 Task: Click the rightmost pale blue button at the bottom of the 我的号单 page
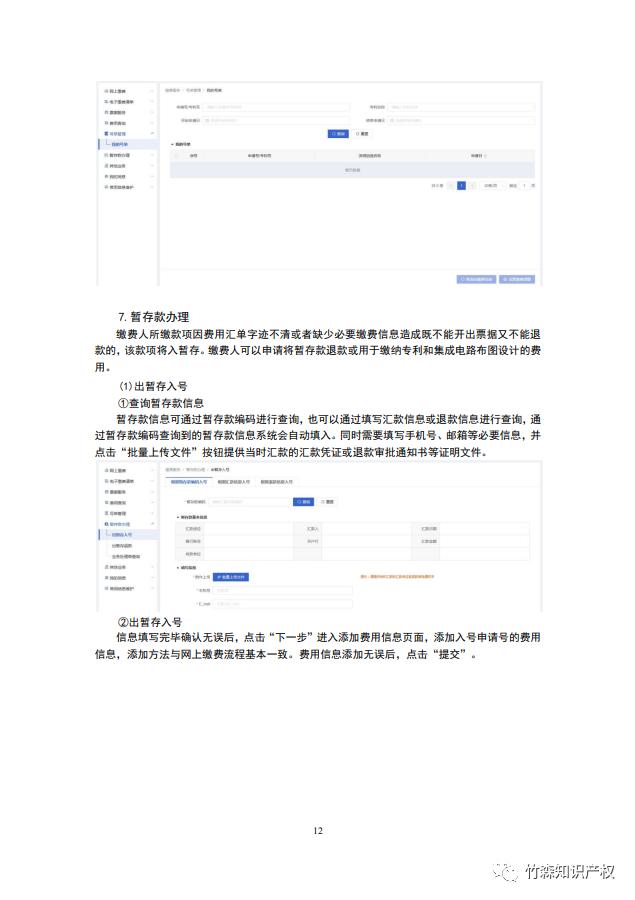[517, 279]
